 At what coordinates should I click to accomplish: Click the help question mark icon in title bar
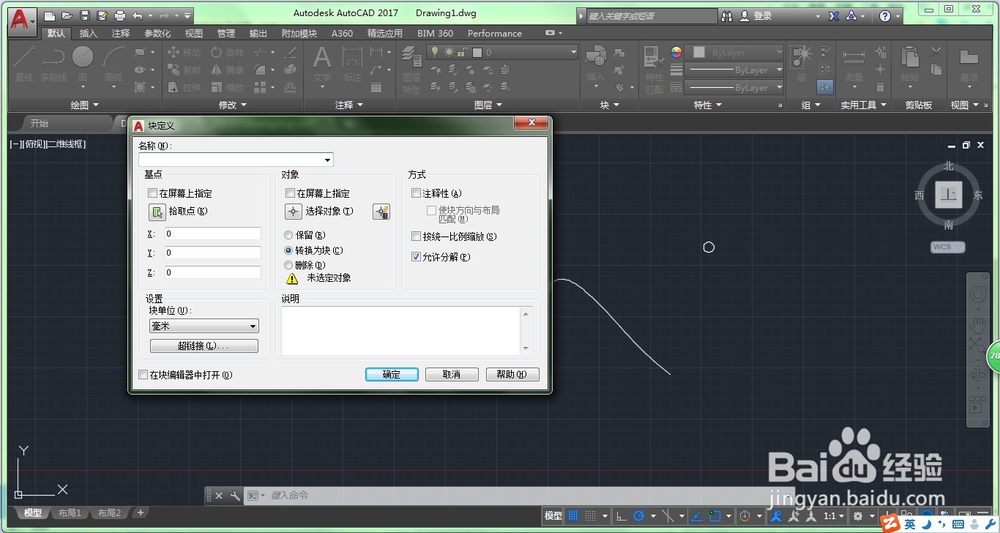point(885,16)
